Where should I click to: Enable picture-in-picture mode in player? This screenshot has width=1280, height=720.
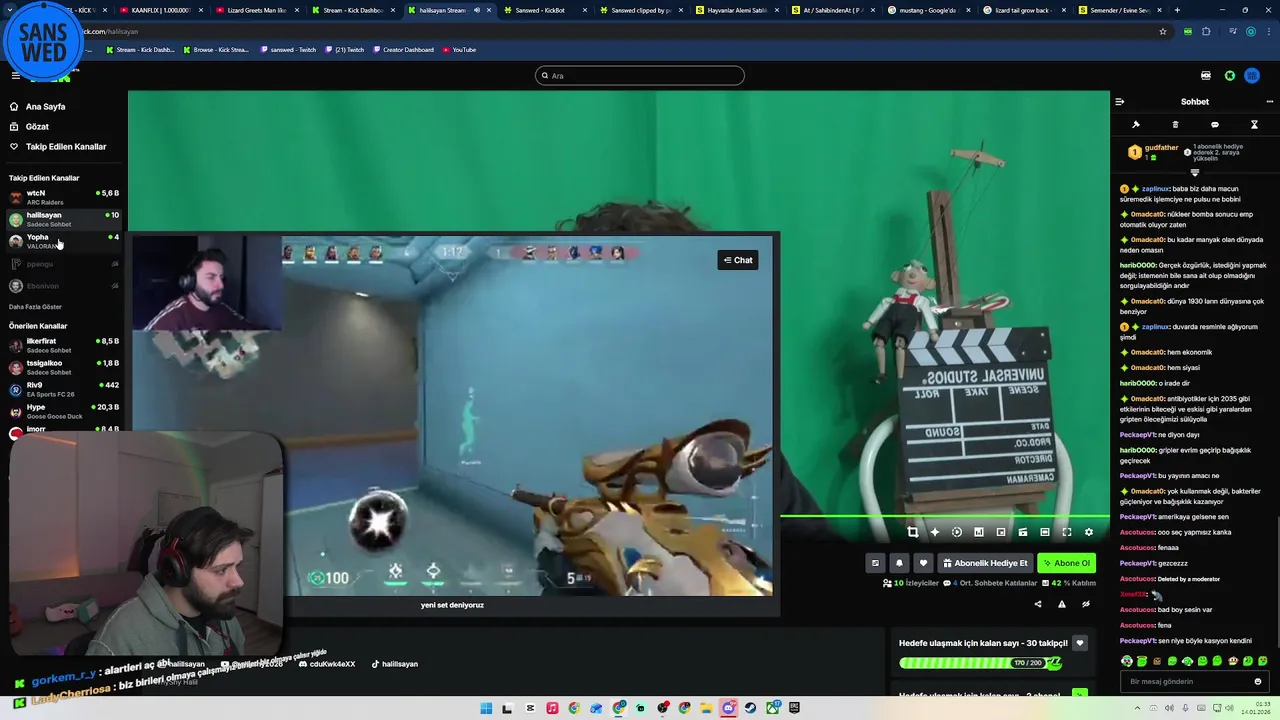1001,532
